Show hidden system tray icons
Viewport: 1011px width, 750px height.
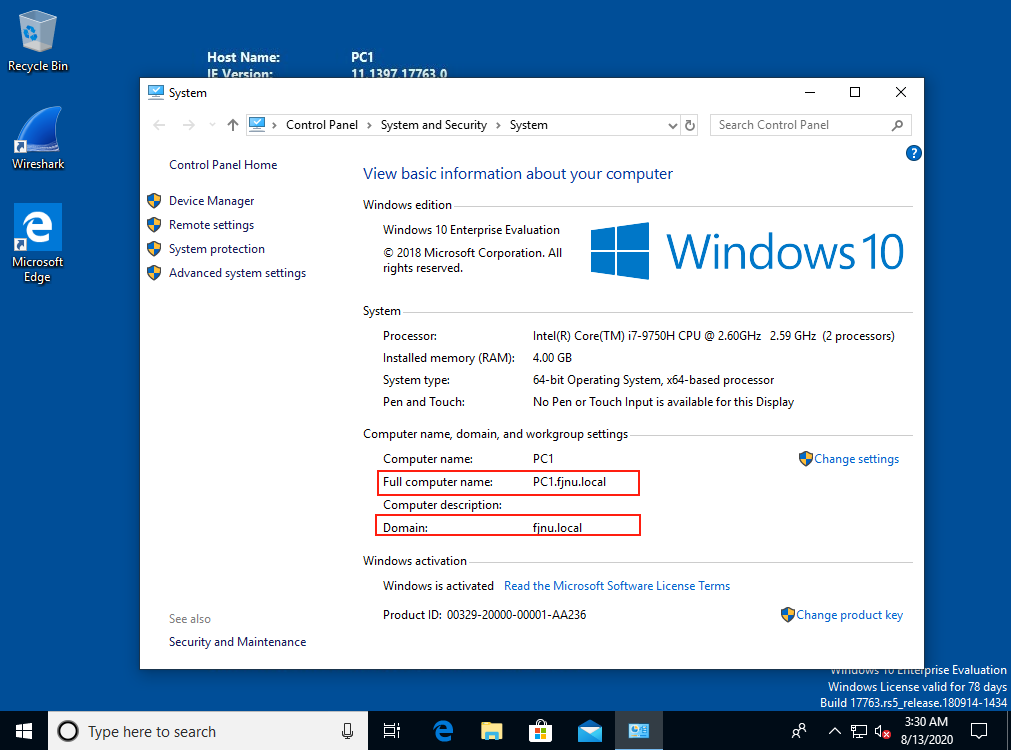click(834, 731)
